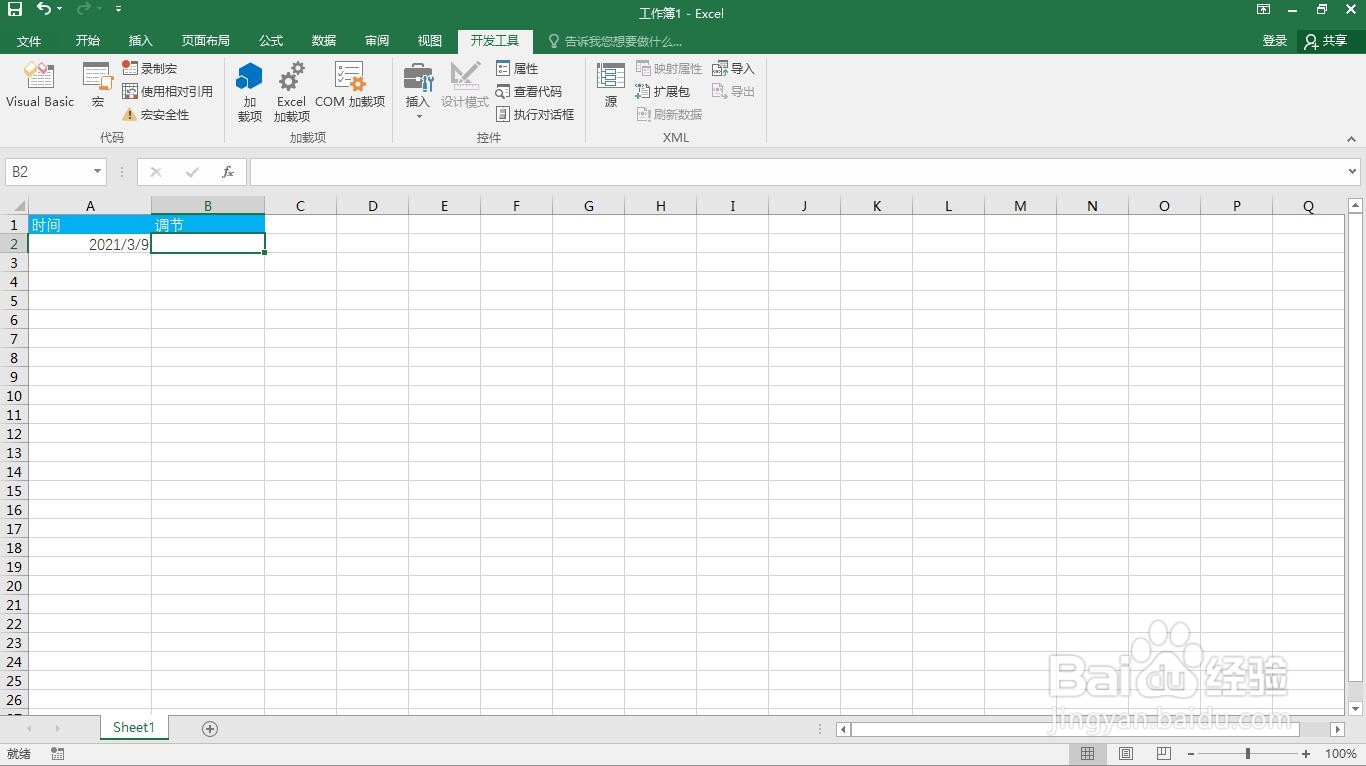Viewport: 1366px width, 766px height.
Task: Select cell A1 containing 时间
Action: pyautogui.click(x=90, y=224)
